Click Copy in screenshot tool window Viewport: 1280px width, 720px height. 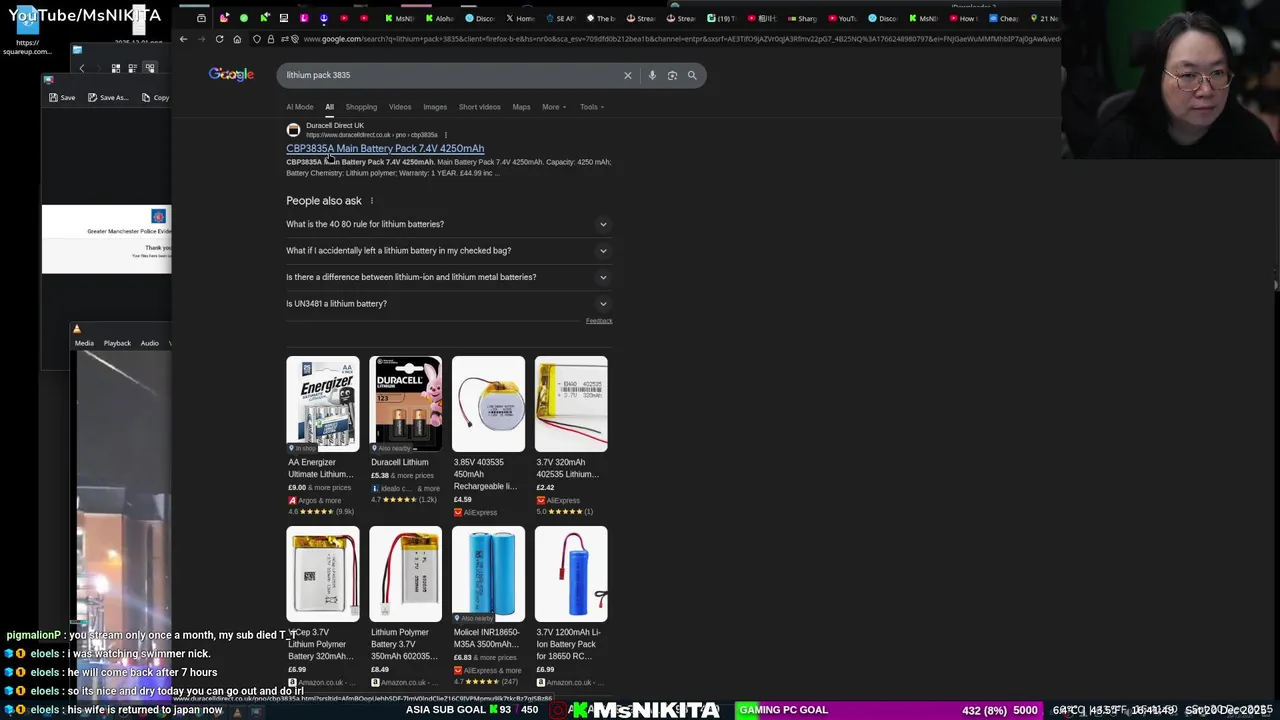pos(155,97)
